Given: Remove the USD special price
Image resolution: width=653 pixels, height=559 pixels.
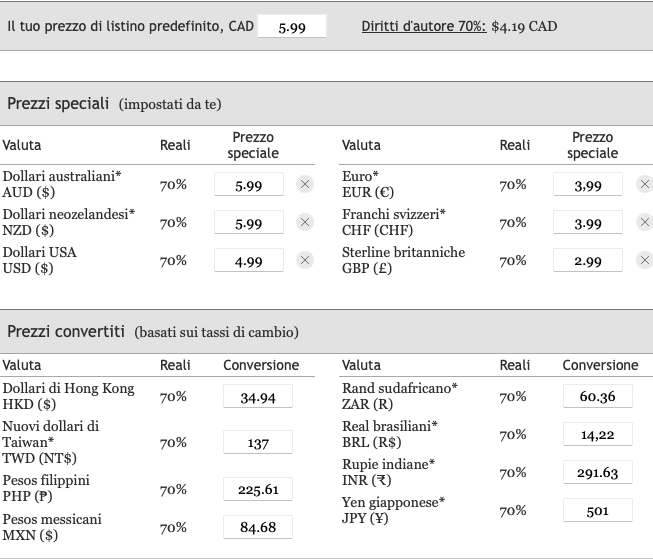Looking at the screenshot, I should (305, 261).
